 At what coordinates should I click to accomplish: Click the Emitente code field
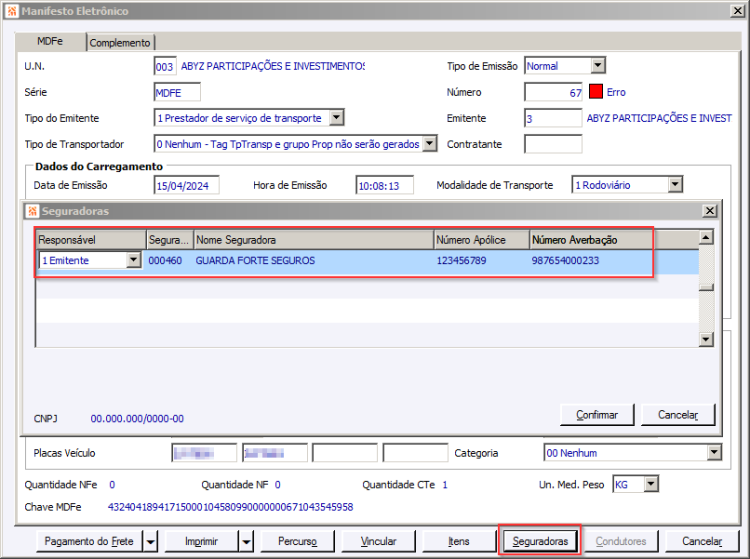[553, 118]
